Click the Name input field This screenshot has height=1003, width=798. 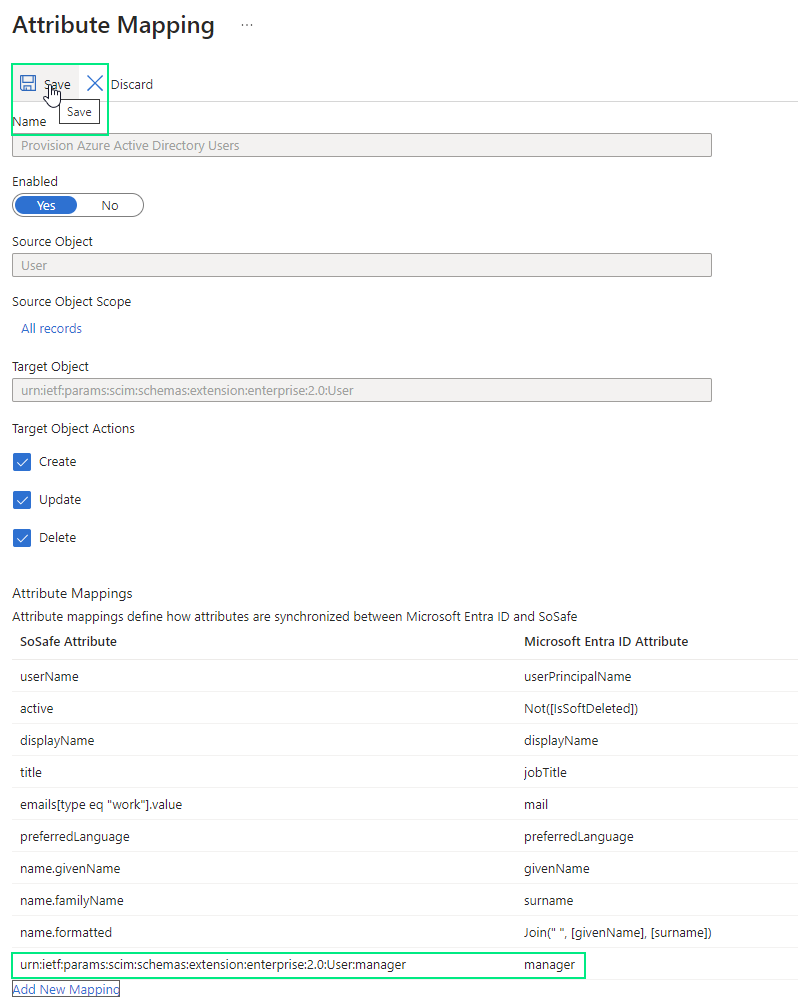[361, 145]
